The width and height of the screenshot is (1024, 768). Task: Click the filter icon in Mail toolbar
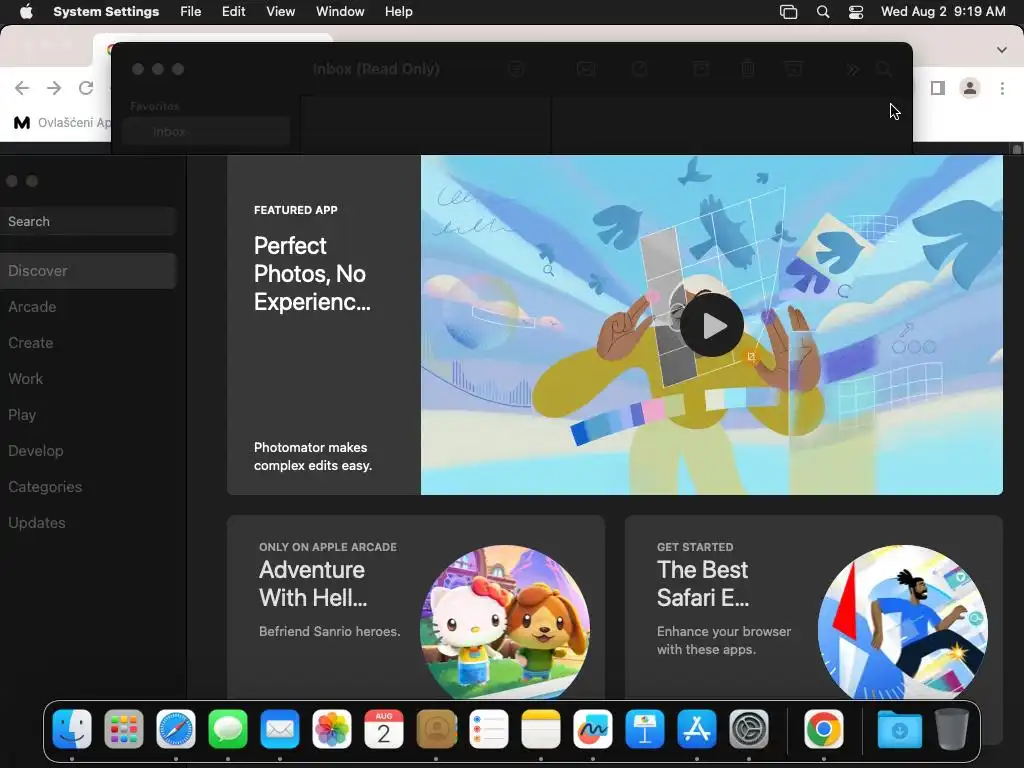tap(516, 69)
